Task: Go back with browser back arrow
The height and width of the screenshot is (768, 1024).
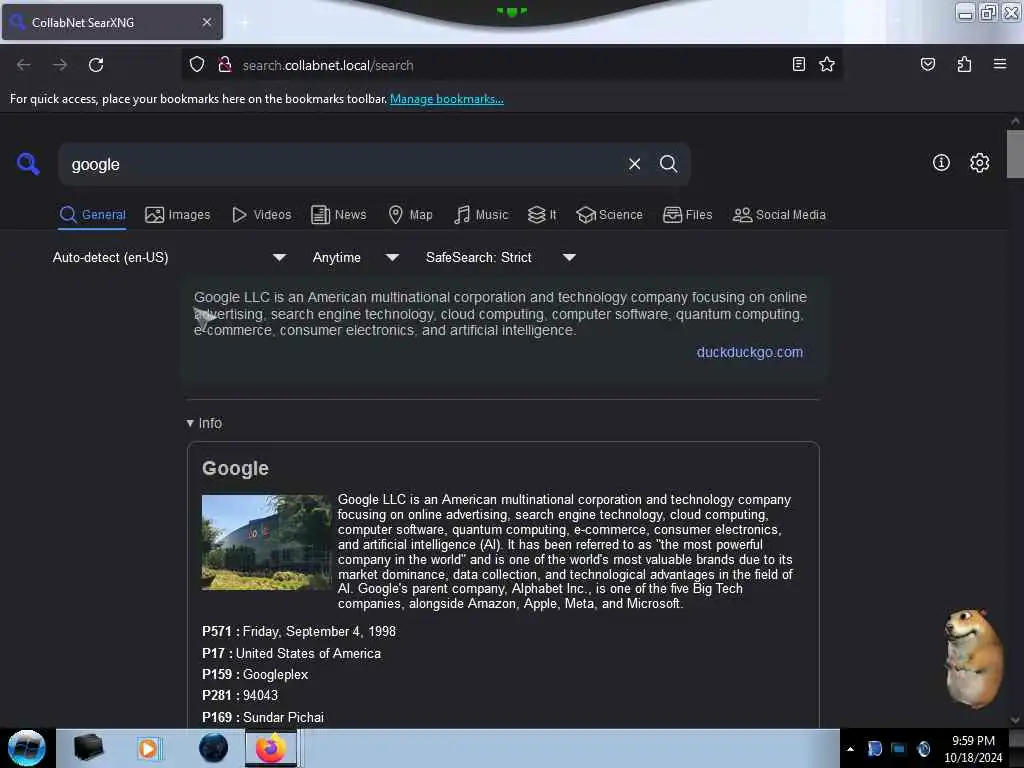Action: click(x=24, y=65)
